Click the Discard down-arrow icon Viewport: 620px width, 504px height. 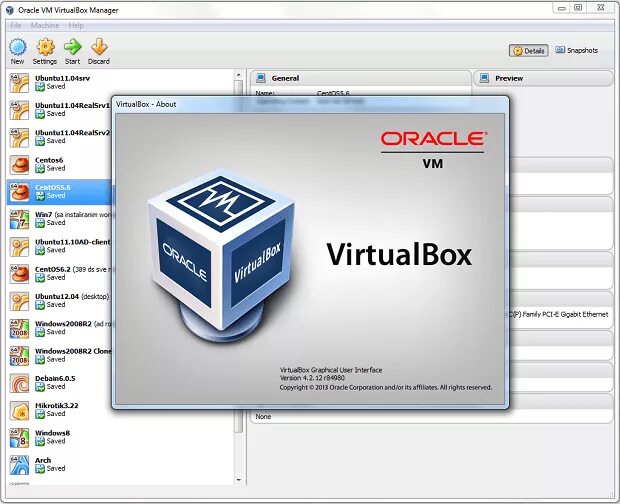point(99,47)
